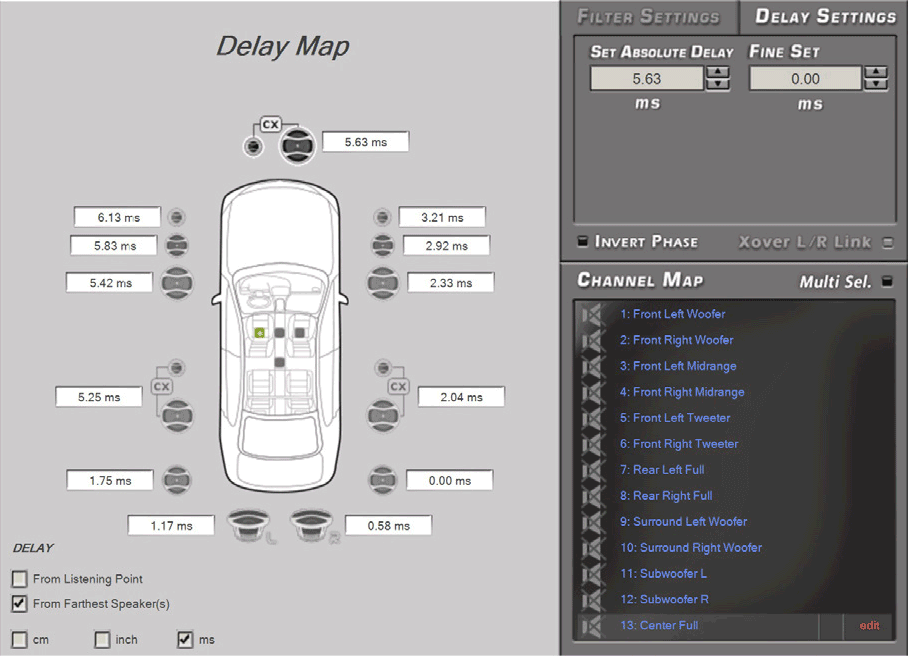The height and width of the screenshot is (657, 913).
Task: Select surround left woofer speaker icon
Action: 176,481
